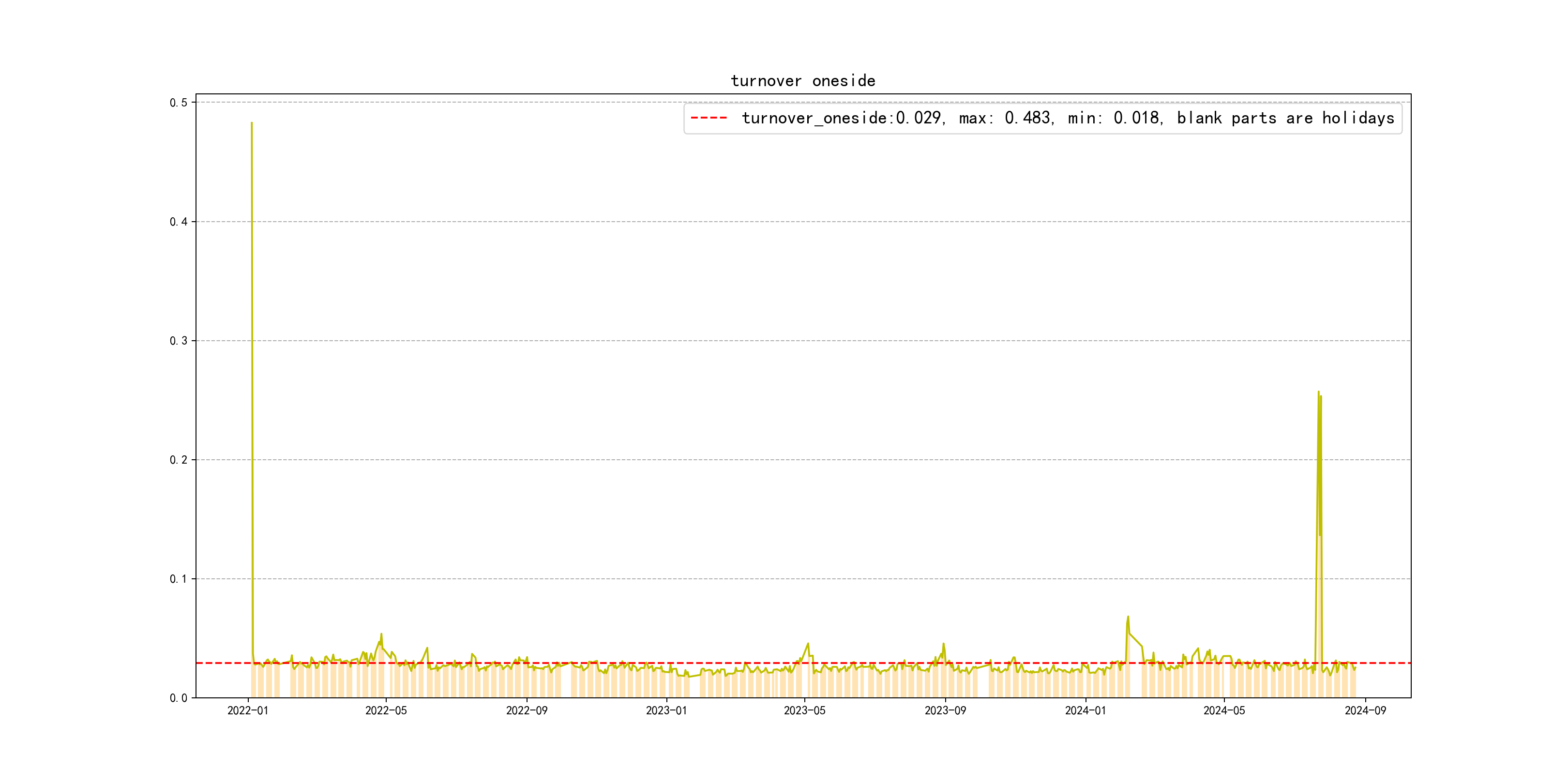Screen dimensions: 1568x784
Task: Click the 2022-09 x-axis label
Action: pyautogui.click(x=527, y=711)
